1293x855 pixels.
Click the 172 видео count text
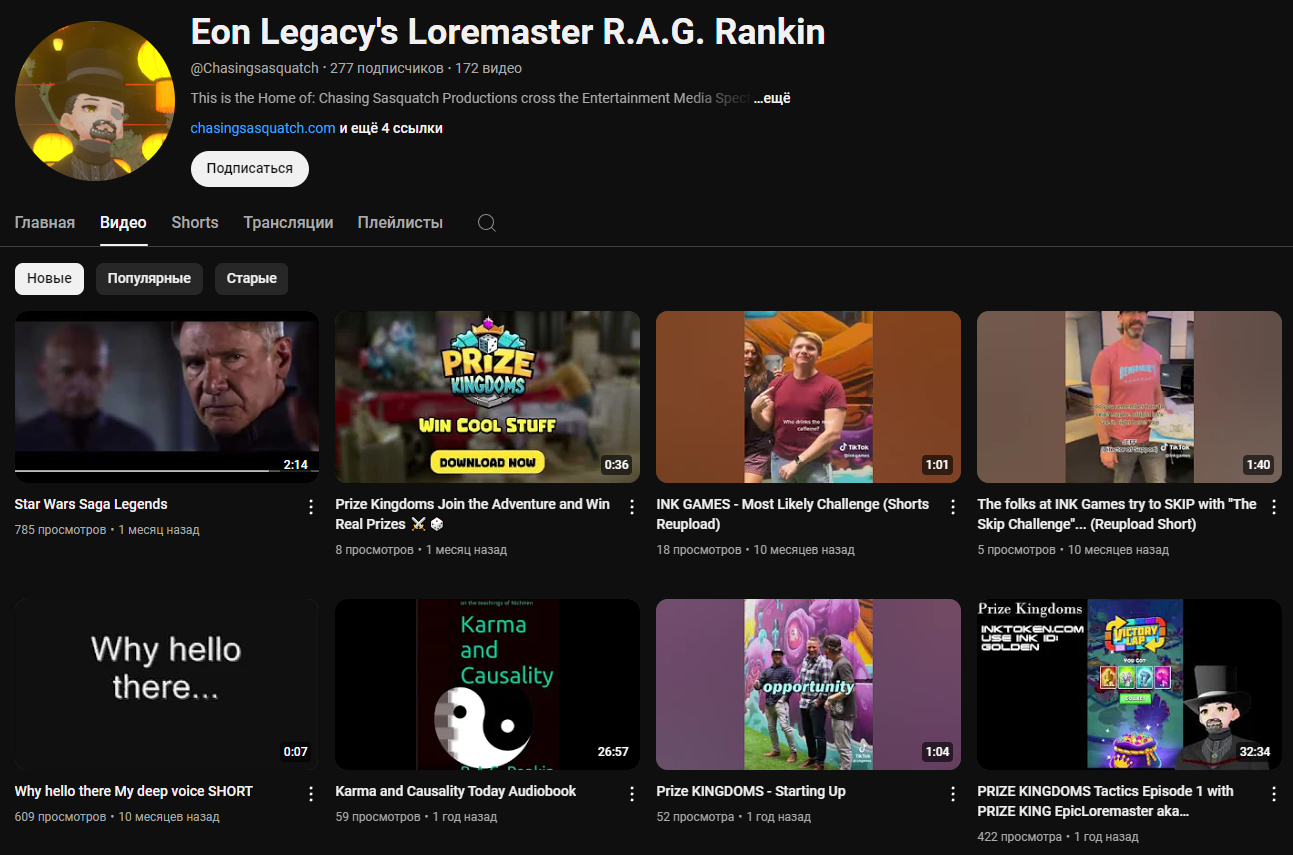[488, 68]
